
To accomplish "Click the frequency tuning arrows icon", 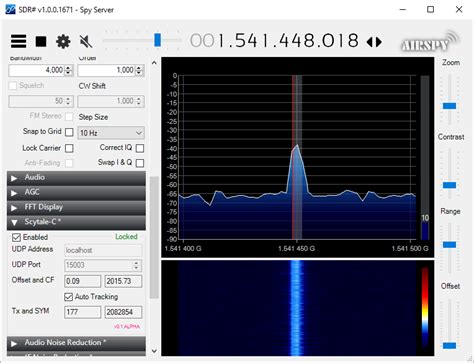I will click(x=374, y=42).
